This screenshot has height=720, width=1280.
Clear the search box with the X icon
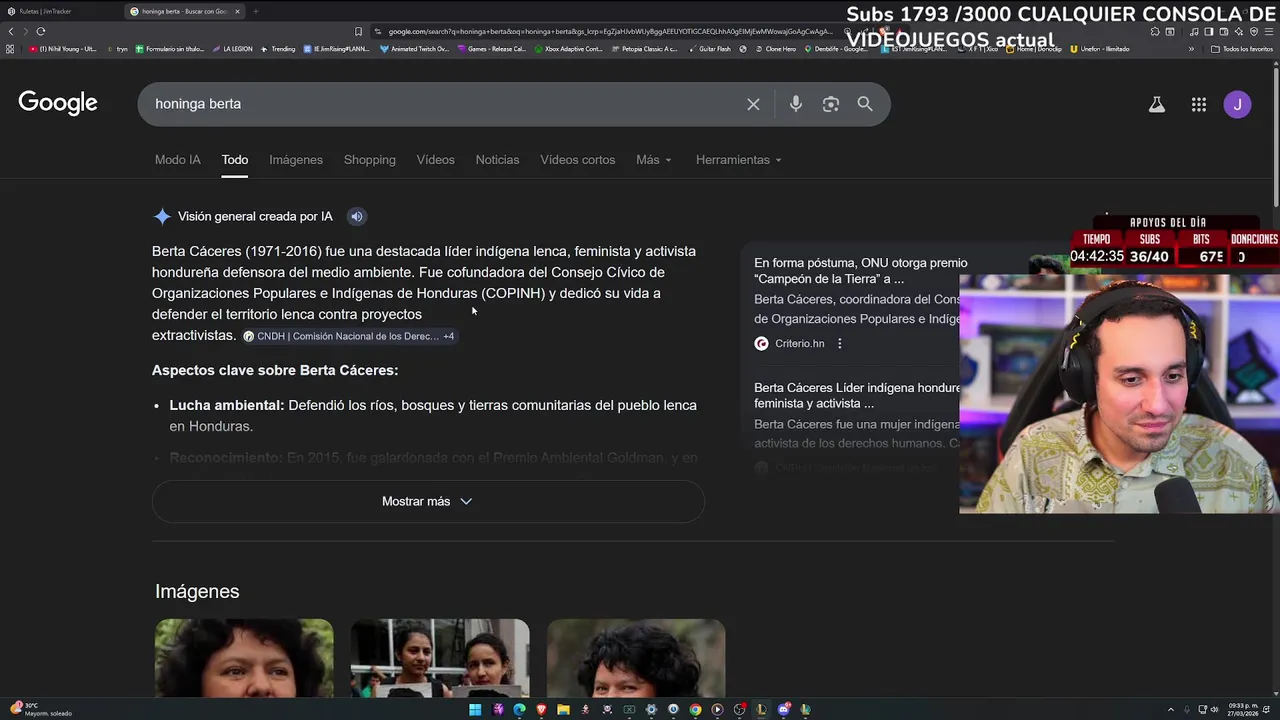[753, 104]
